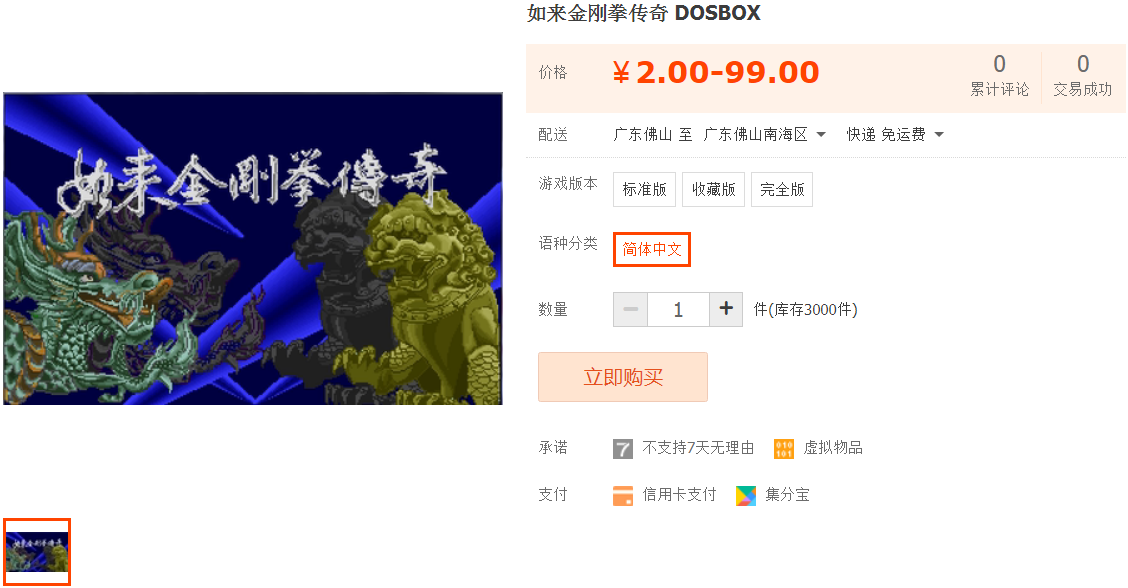
Task: Click the virtual goods 虚拟物品 icon
Action: (x=783, y=449)
